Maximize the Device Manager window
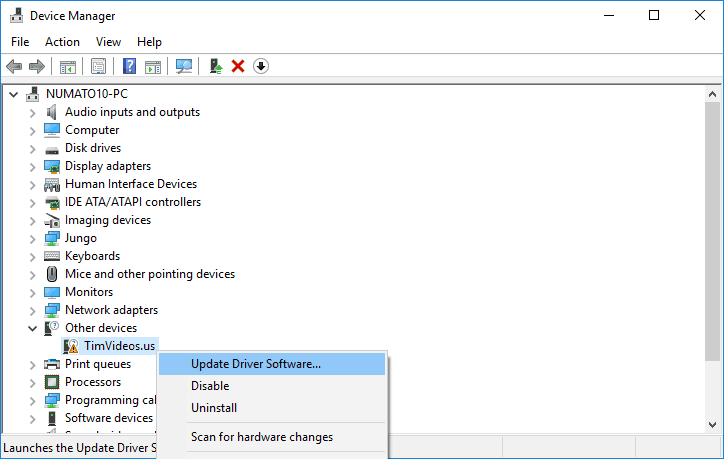The width and height of the screenshot is (724, 459). click(x=654, y=15)
